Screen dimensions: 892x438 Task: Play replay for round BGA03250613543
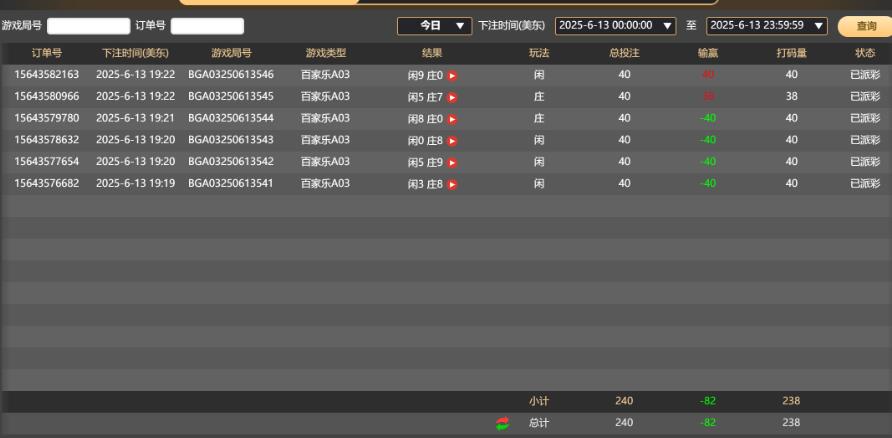[452, 141]
